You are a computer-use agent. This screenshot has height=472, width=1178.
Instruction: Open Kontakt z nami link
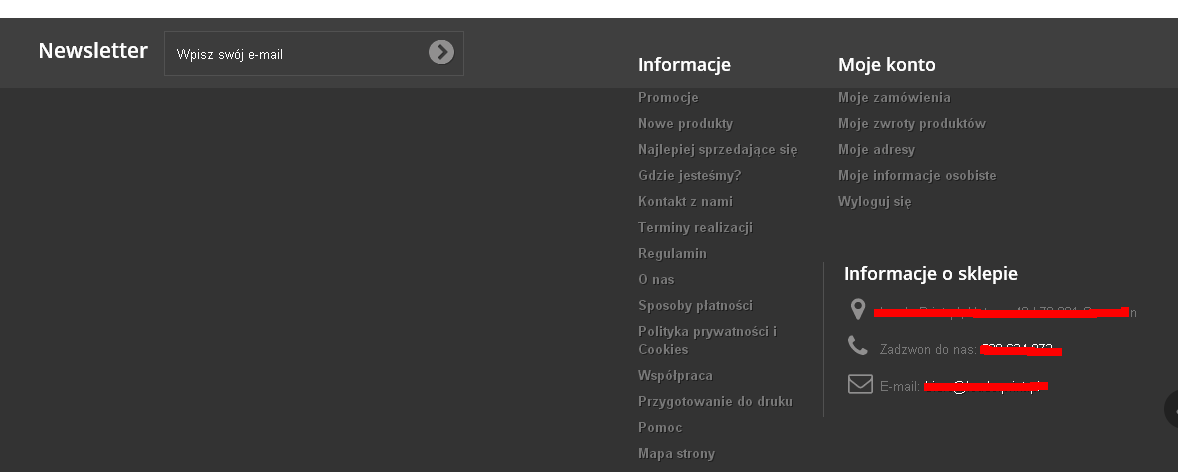(x=685, y=202)
